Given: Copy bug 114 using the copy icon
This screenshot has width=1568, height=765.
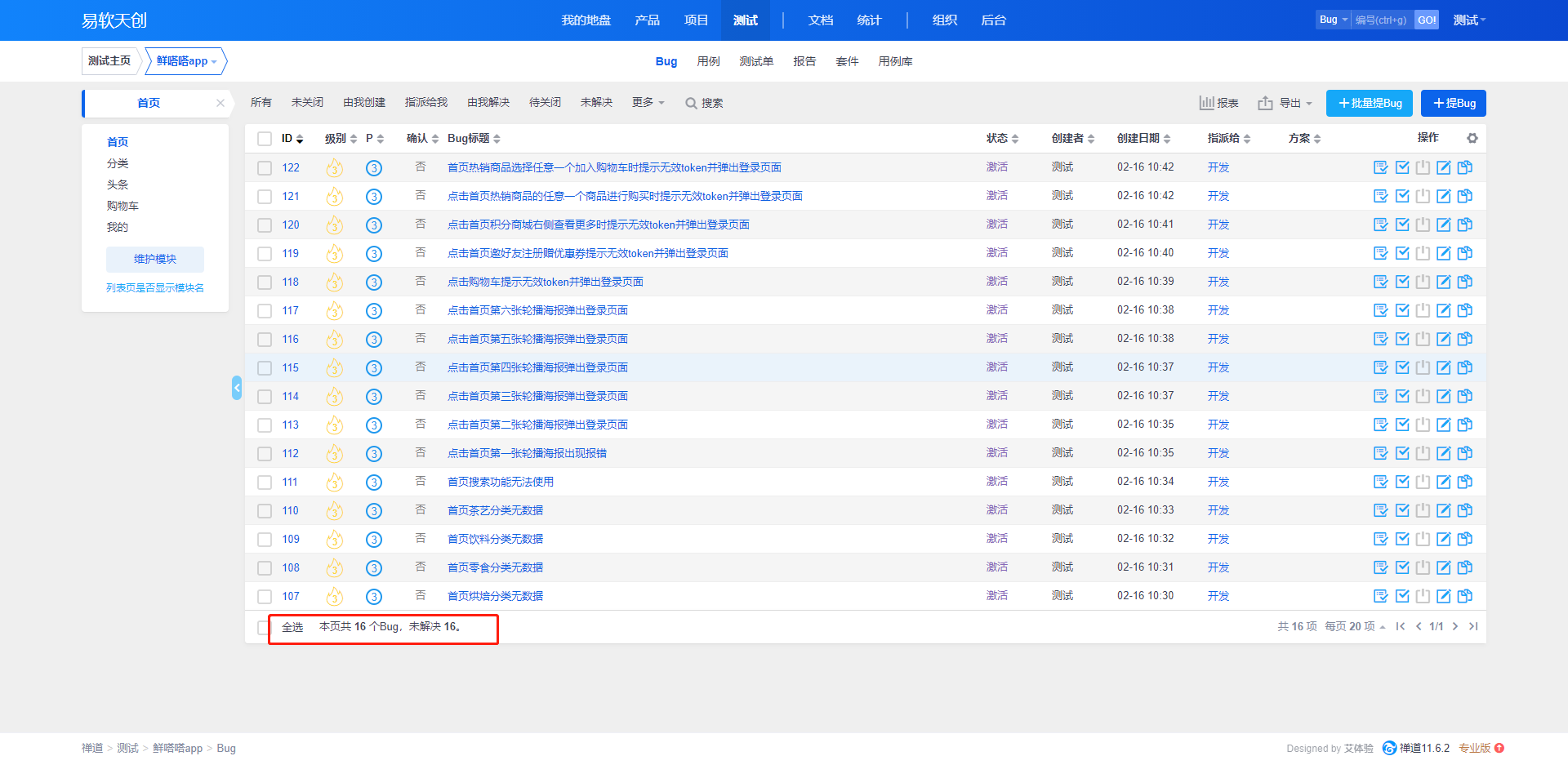Looking at the screenshot, I should 1465,396.
